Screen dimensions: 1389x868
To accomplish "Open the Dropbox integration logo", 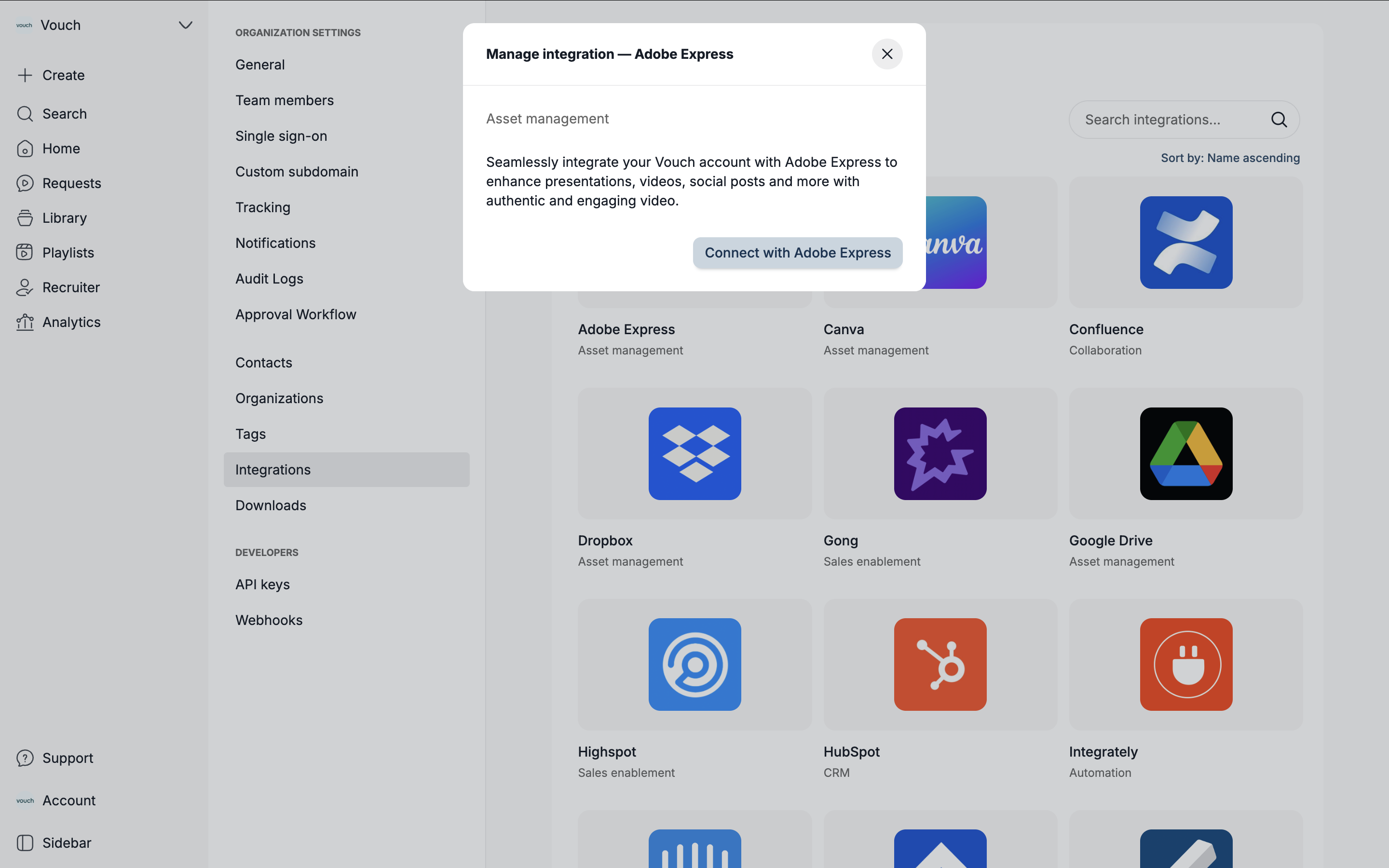I will [694, 453].
